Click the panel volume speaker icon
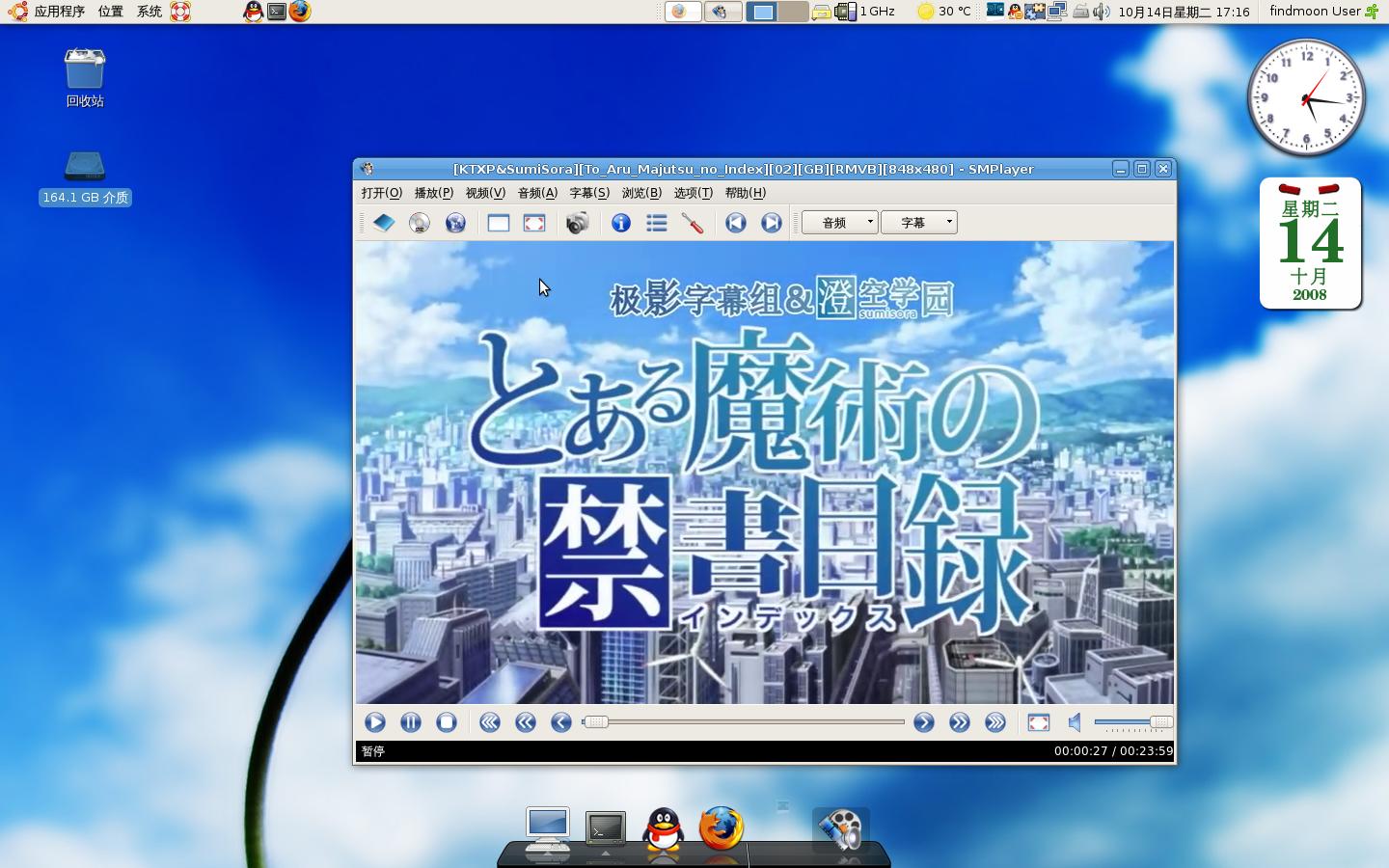The width and height of the screenshot is (1389, 868). [x=1102, y=12]
